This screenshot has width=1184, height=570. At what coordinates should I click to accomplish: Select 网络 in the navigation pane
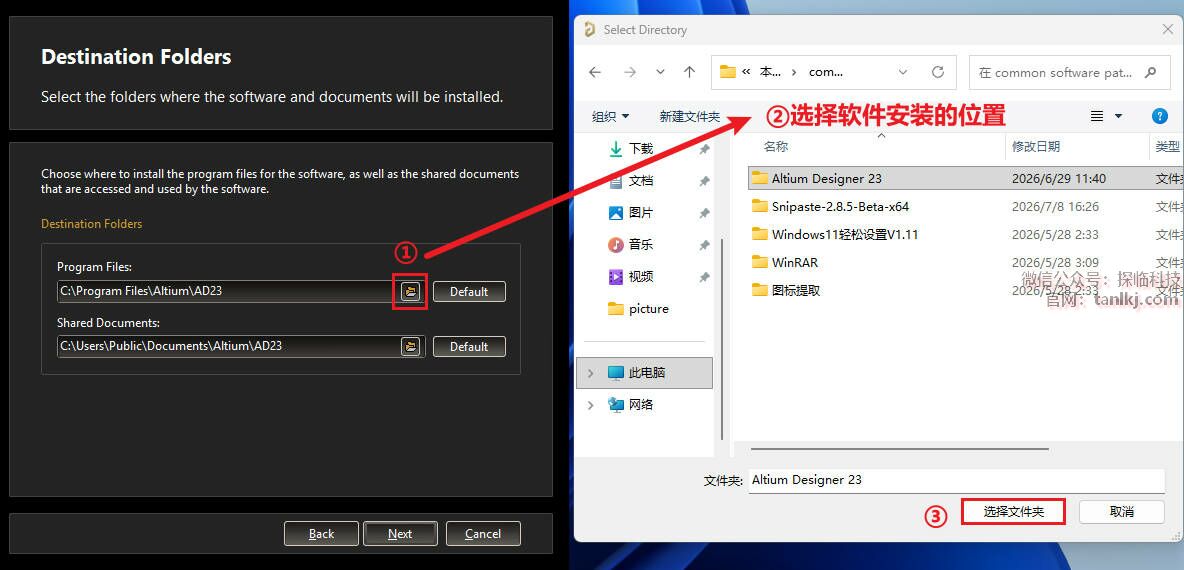coord(640,405)
